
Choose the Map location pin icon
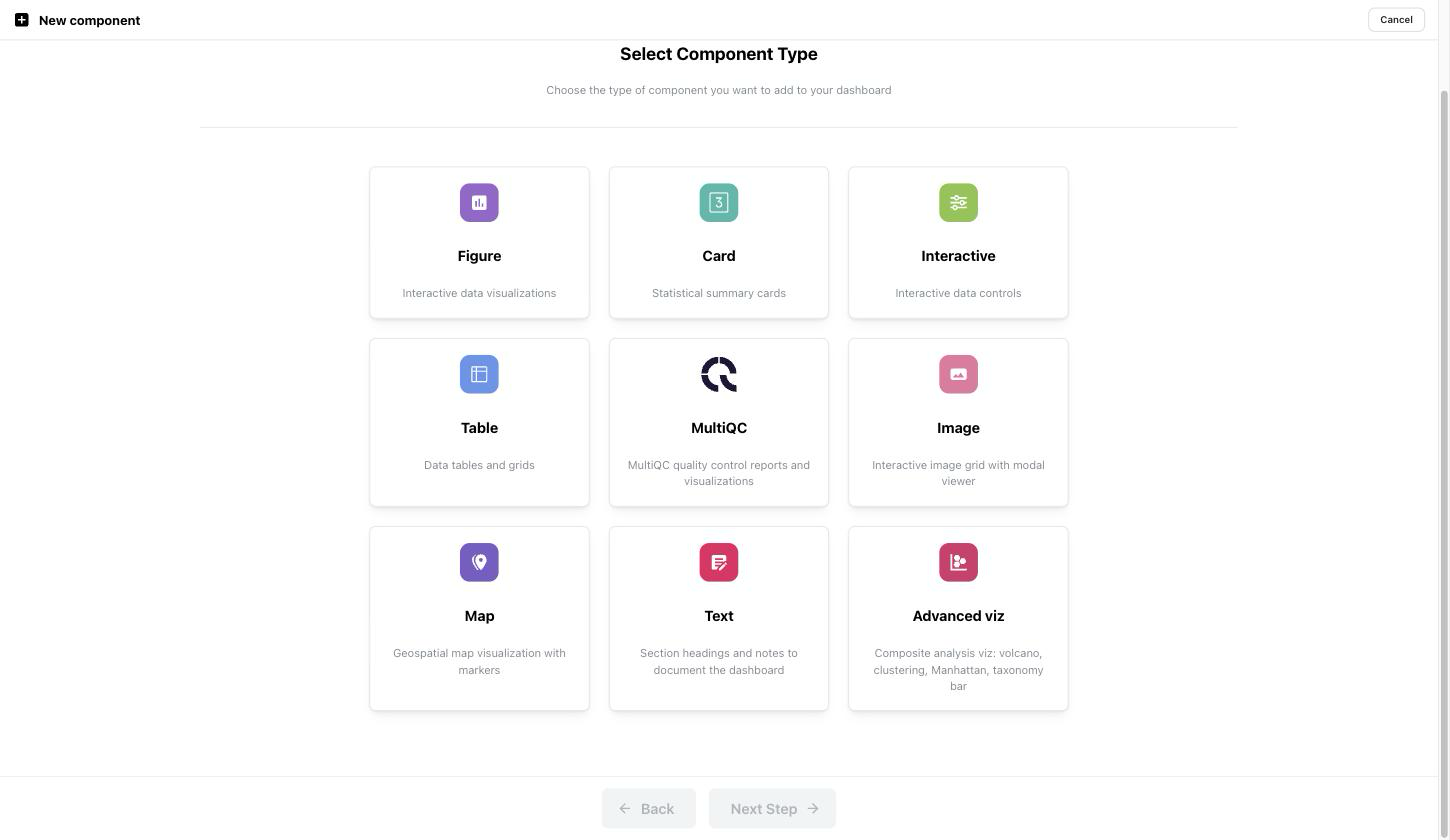coord(479,563)
